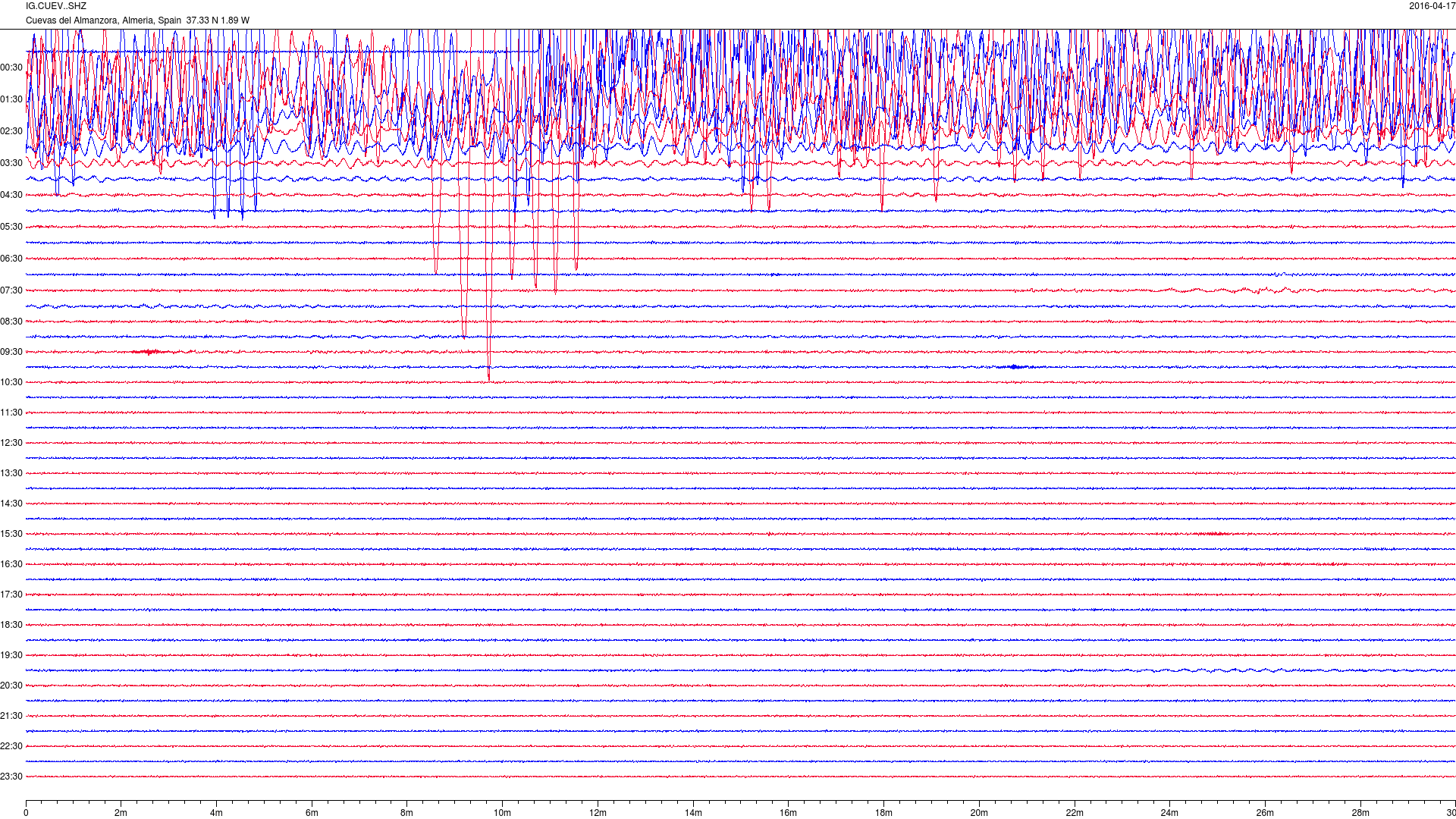The image size is (1456, 819).
Task: Select the 11:30 time label
Action: (x=11, y=413)
